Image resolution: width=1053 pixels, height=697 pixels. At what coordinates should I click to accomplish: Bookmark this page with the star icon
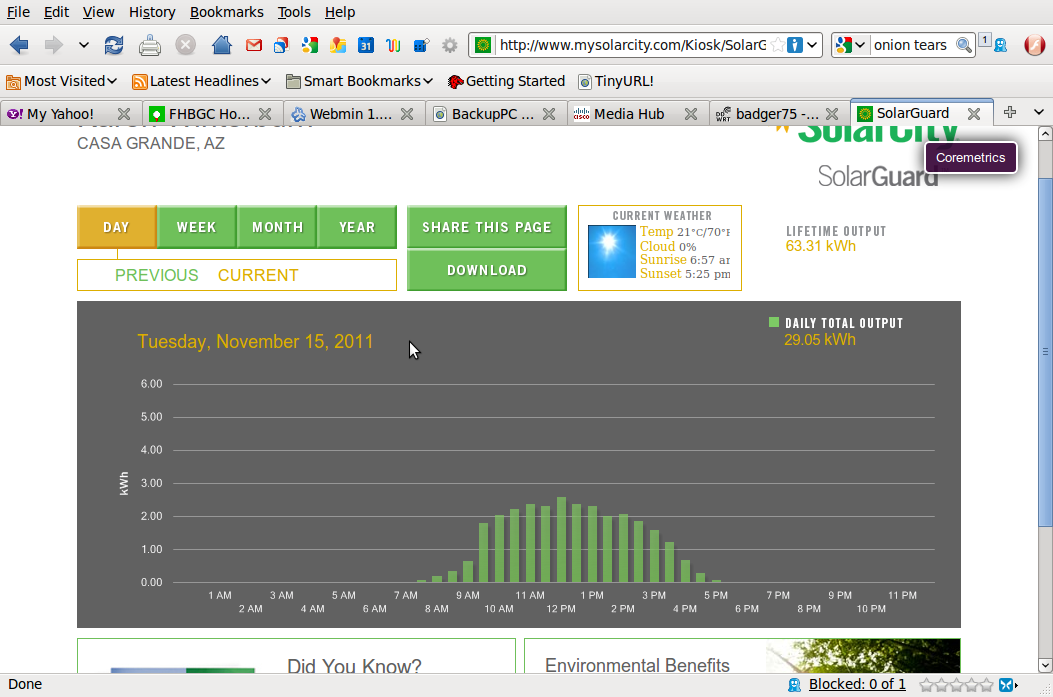click(x=777, y=45)
